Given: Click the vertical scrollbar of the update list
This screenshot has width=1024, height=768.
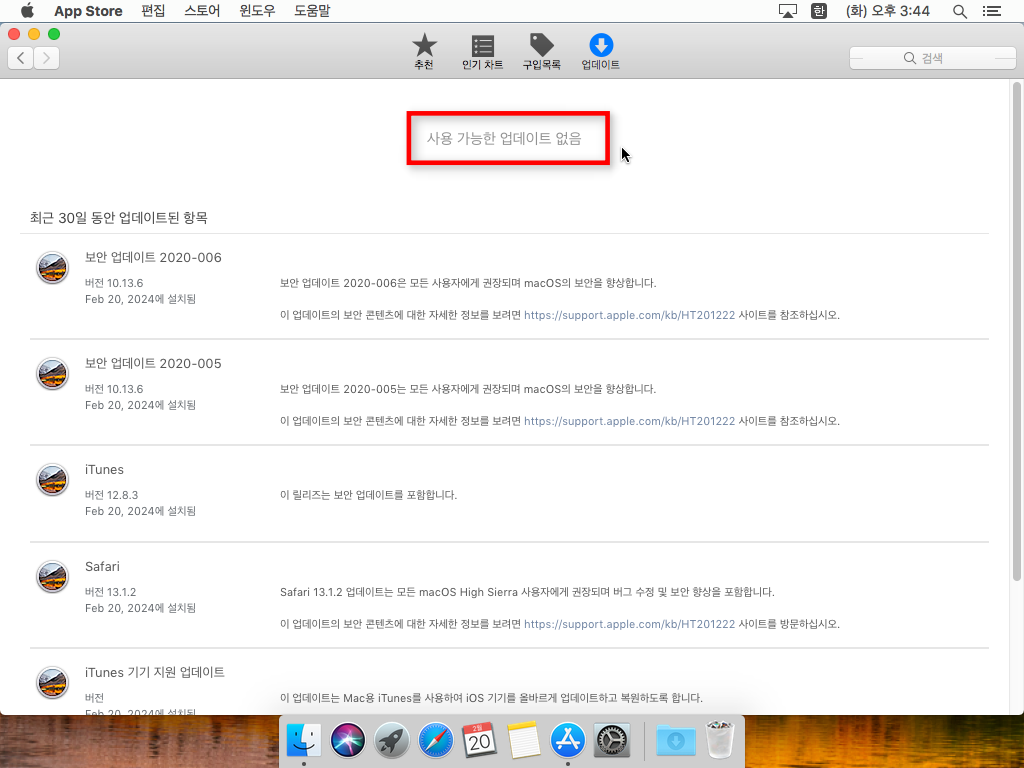Looking at the screenshot, I should click(x=1016, y=331).
